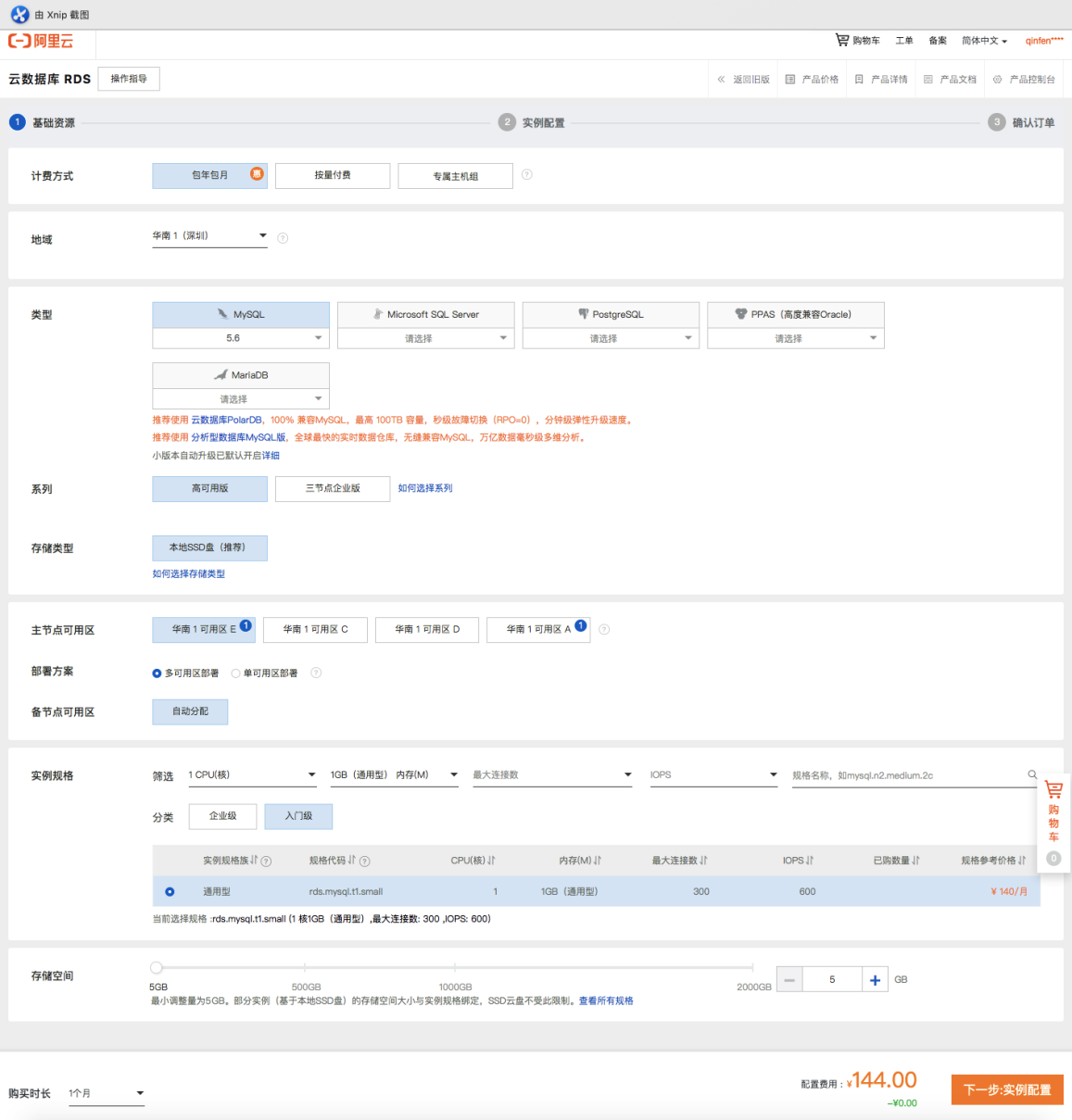1072x1120 pixels.
Task: Select MySQL database type card
Action: (241, 315)
